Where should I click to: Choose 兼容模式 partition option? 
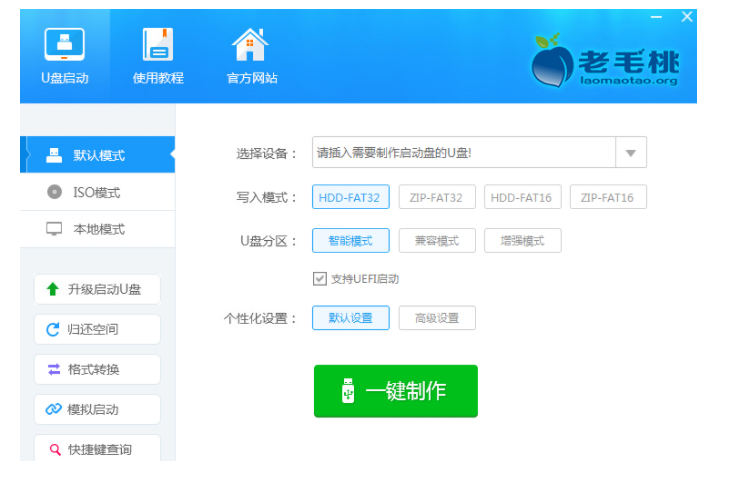point(437,241)
